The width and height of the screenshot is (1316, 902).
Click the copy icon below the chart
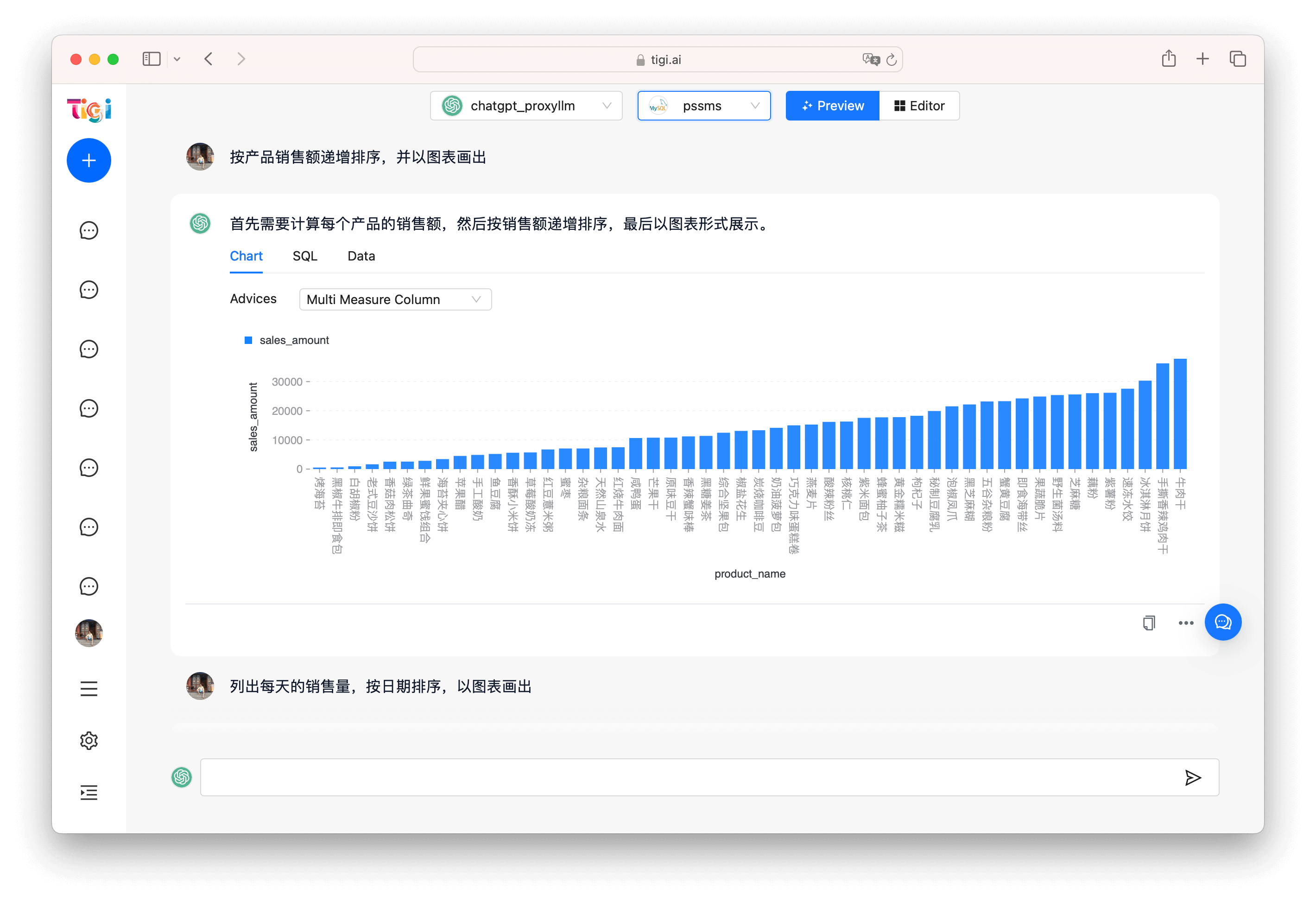point(1148,623)
